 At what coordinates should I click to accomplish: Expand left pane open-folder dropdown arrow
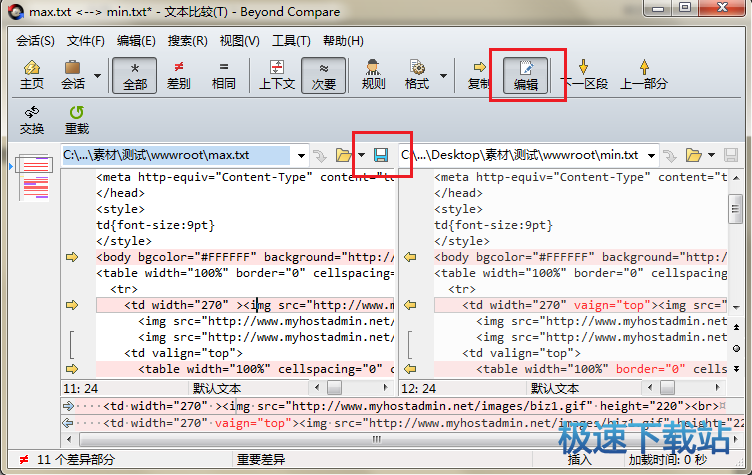pos(362,155)
